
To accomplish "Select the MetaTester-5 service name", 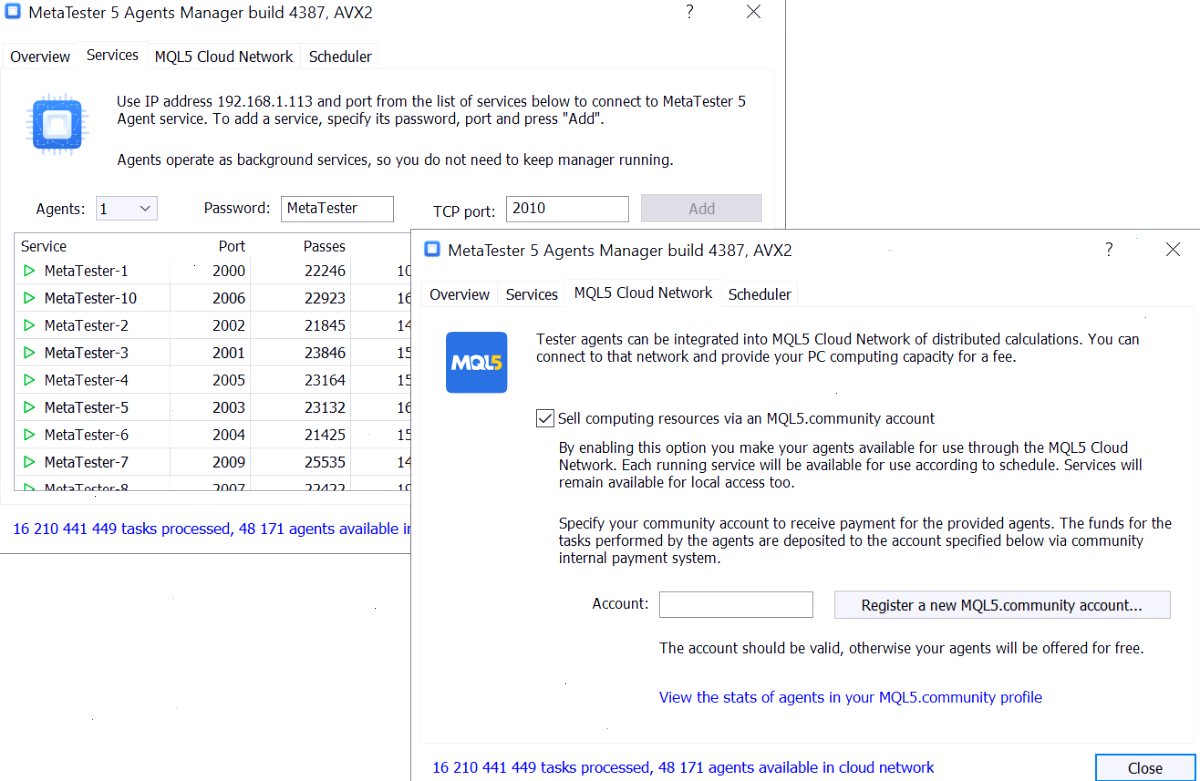I will (x=86, y=407).
